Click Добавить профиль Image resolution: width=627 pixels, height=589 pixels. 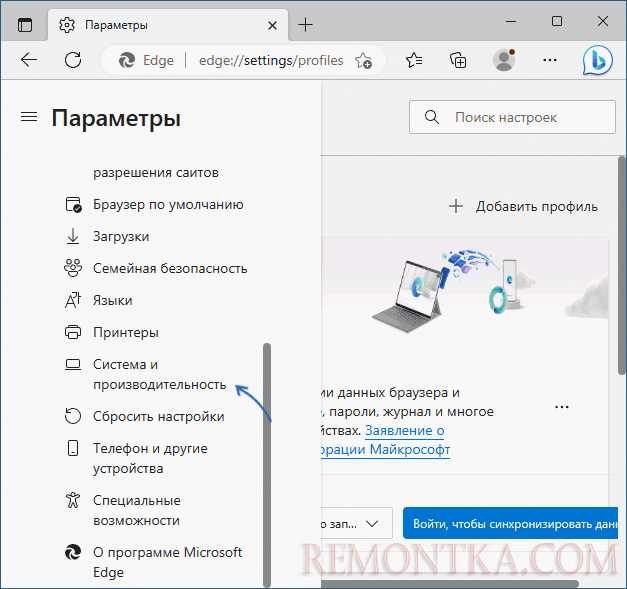point(523,206)
